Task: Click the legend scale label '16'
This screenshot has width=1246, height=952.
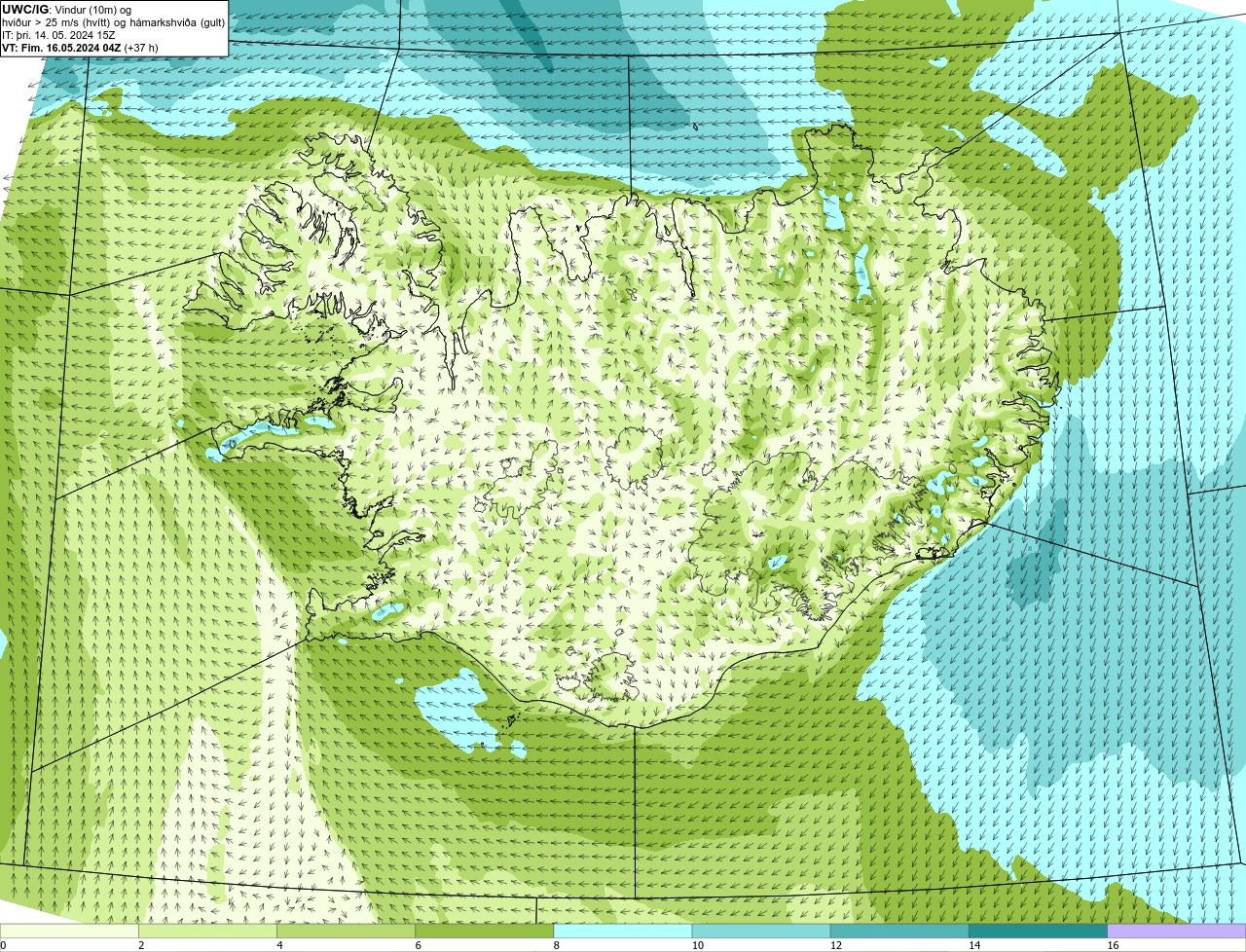Action: click(x=1113, y=945)
